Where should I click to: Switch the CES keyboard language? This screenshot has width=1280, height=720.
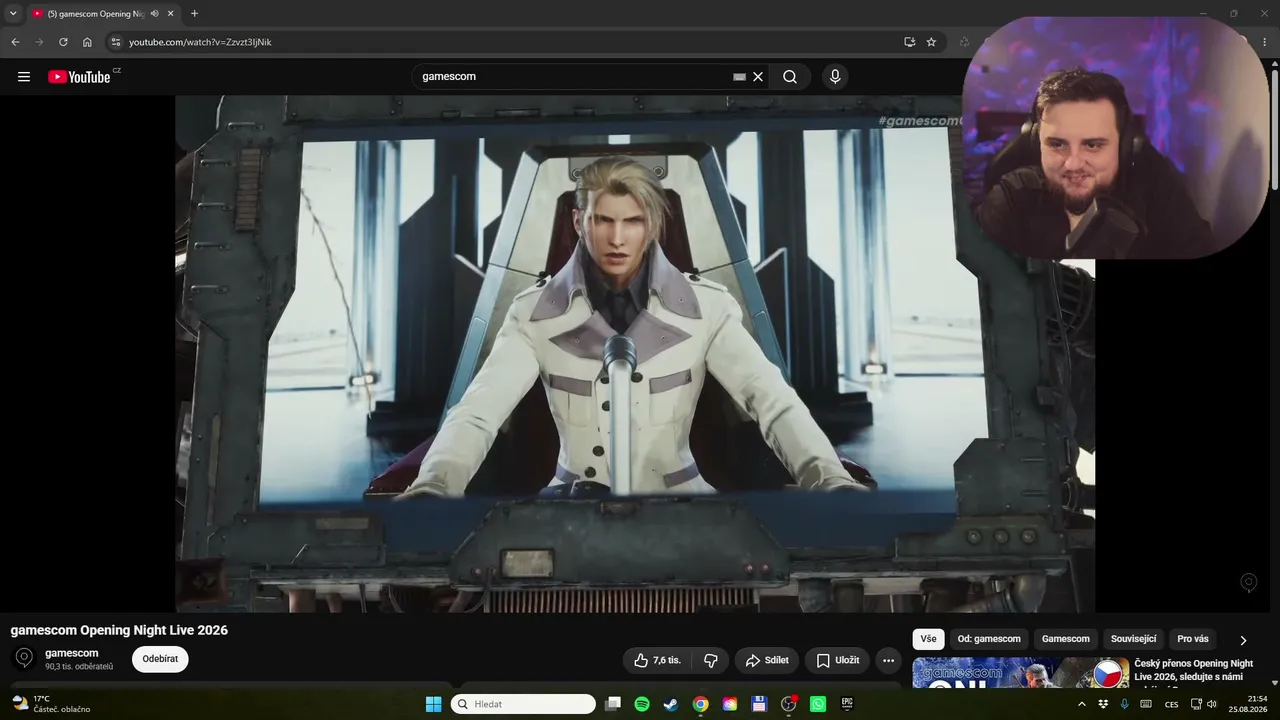click(1171, 704)
